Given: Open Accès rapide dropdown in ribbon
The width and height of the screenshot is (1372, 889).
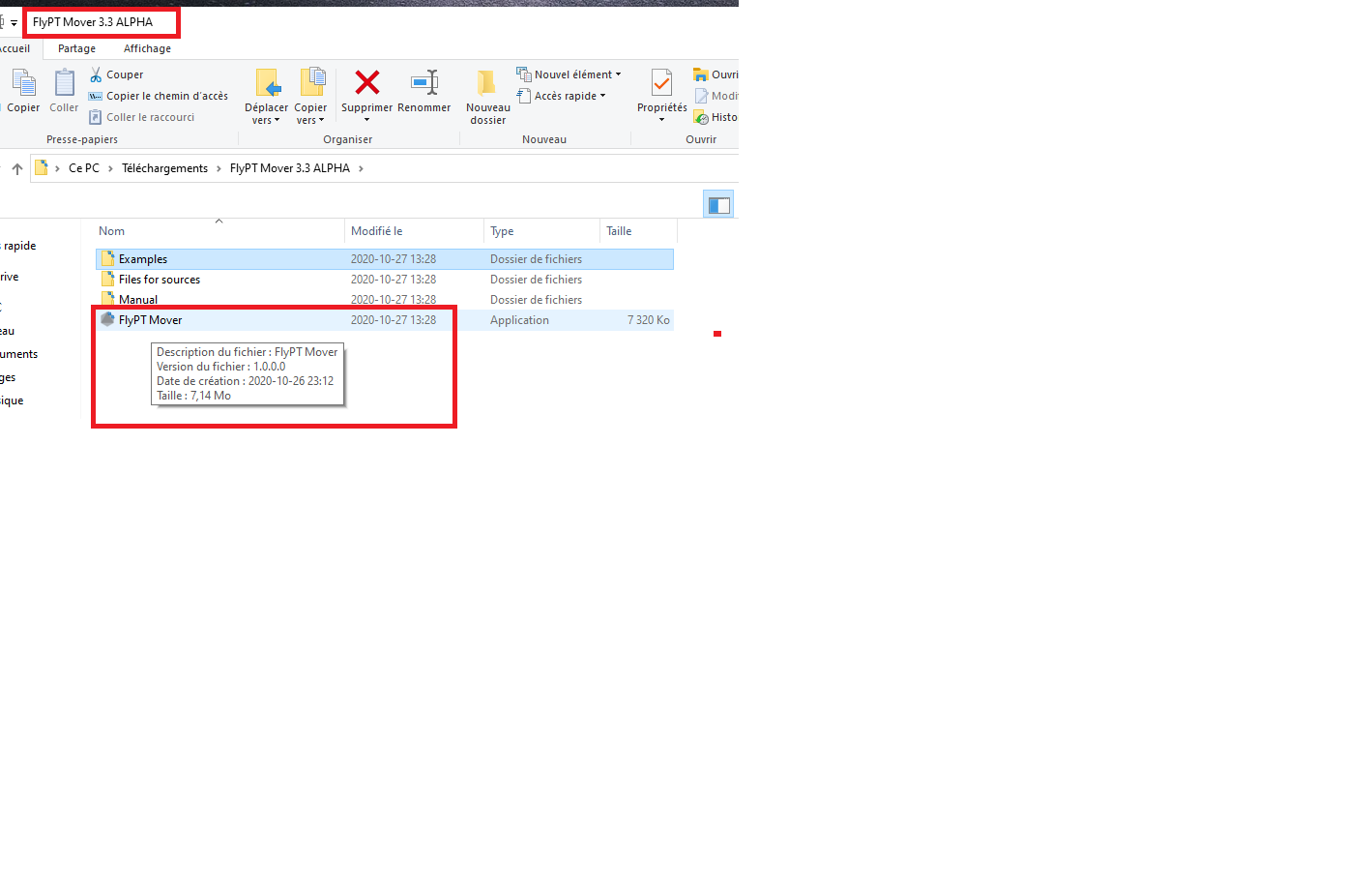Looking at the screenshot, I should pyautogui.click(x=561, y=96).
